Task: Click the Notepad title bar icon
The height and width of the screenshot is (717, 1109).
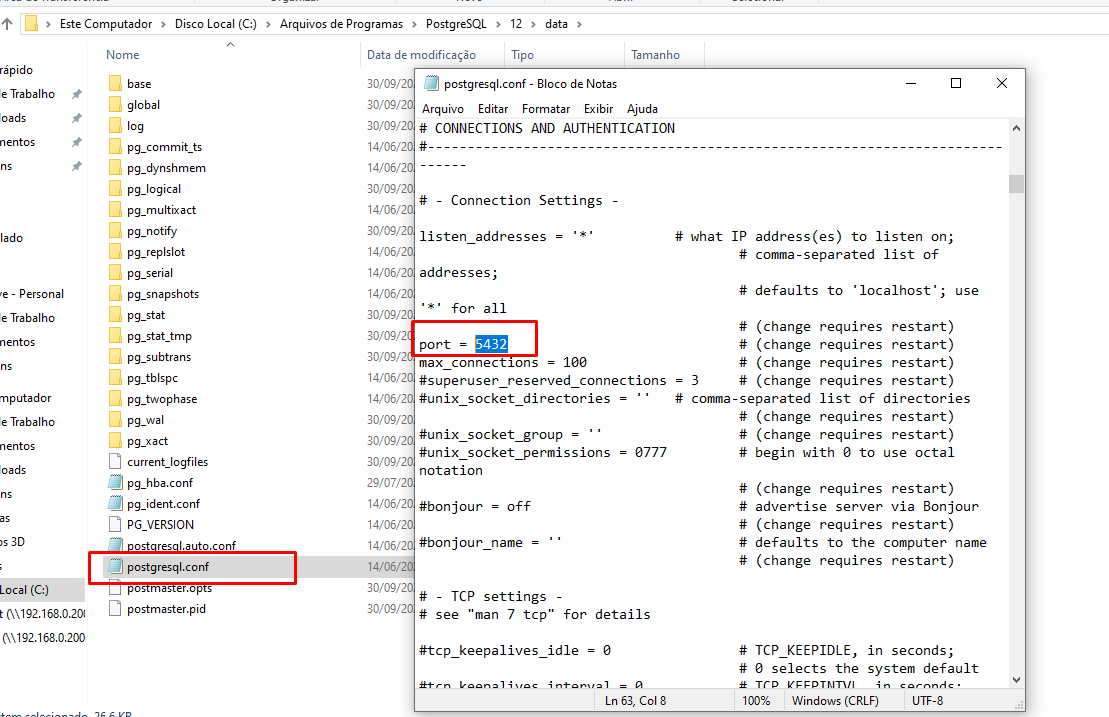Action: click(431, 84)
